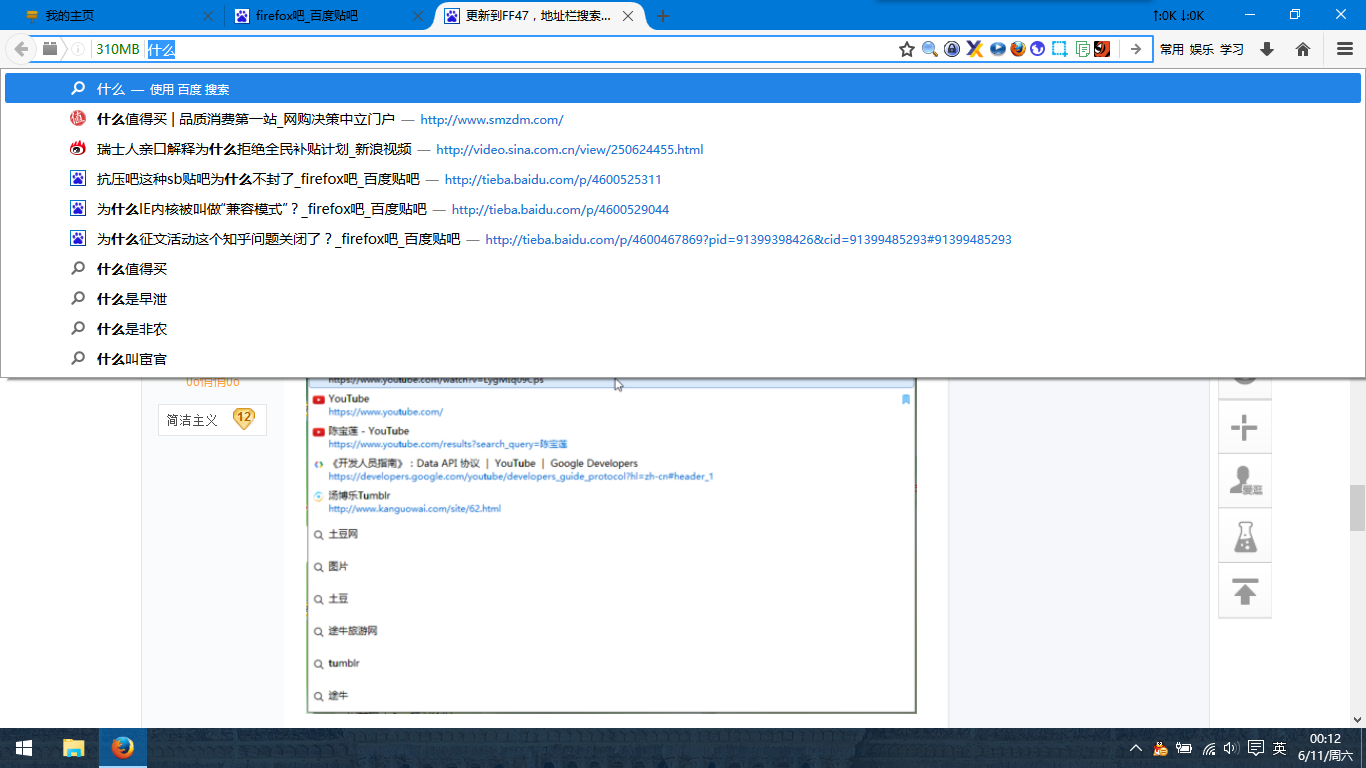Click the user silhouette icon in right sidebar
Viewport: 1366px width, 768px height.
click(x=1244, y=482)
